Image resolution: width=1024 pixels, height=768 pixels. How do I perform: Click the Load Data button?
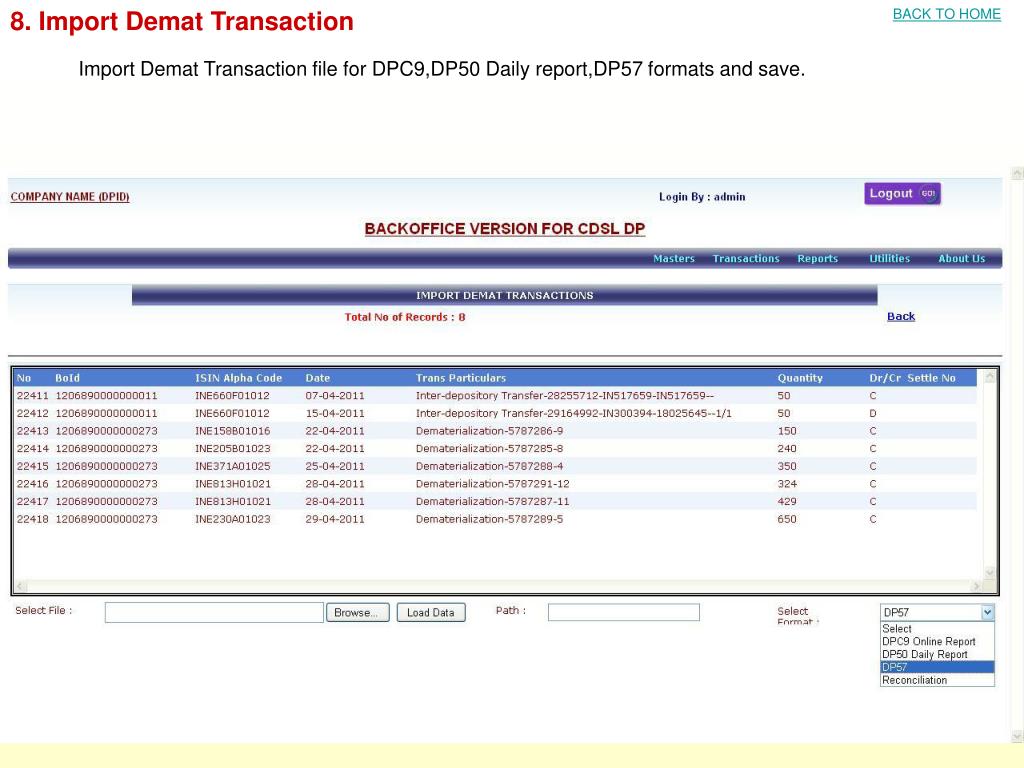[431, 613]
